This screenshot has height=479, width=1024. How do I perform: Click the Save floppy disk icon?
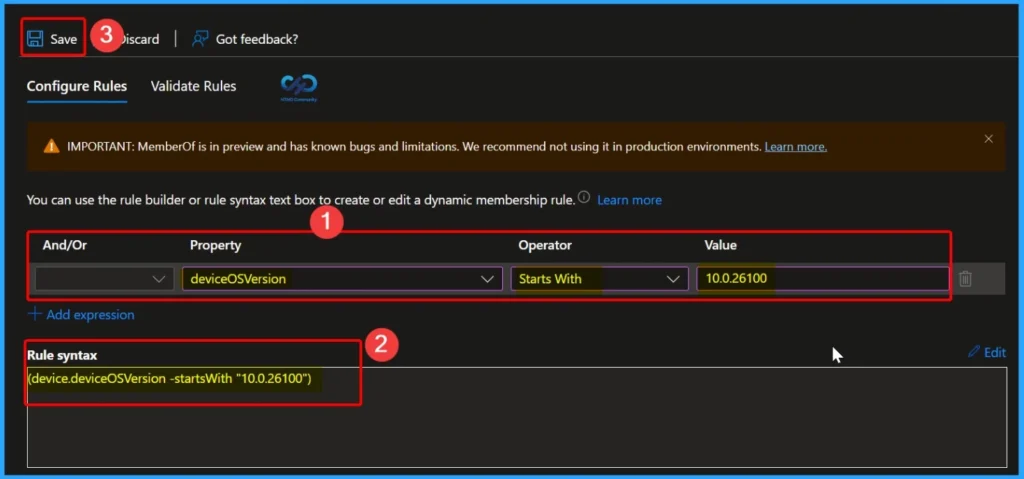35,39
